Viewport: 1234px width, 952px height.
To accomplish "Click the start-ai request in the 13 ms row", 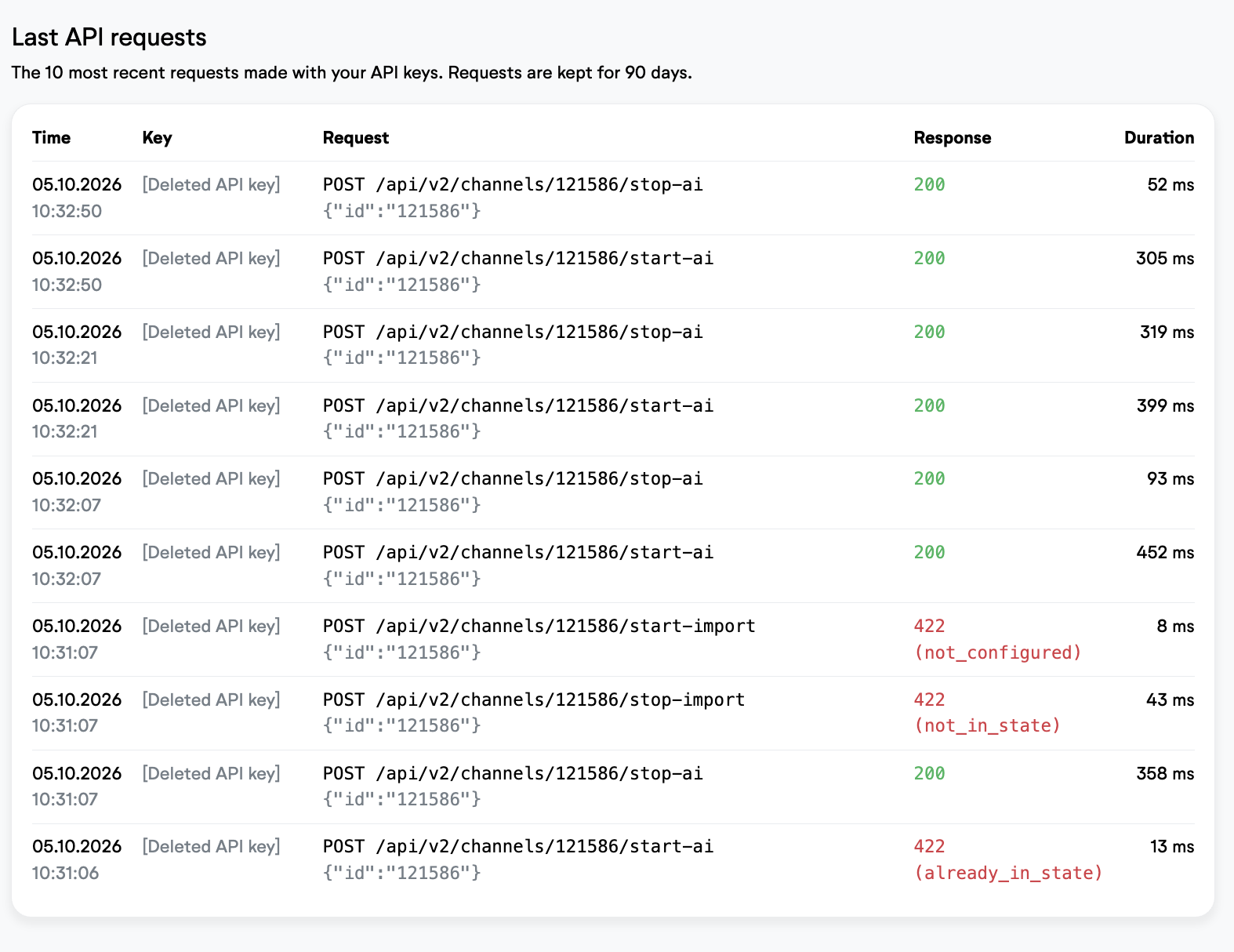I will click(x=518, y=847).
